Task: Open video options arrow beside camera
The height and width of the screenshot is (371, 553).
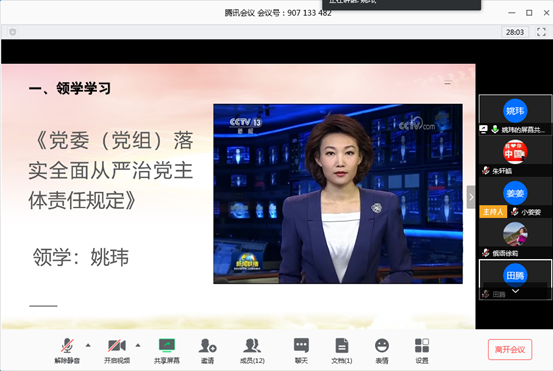Action: [138, 345]
